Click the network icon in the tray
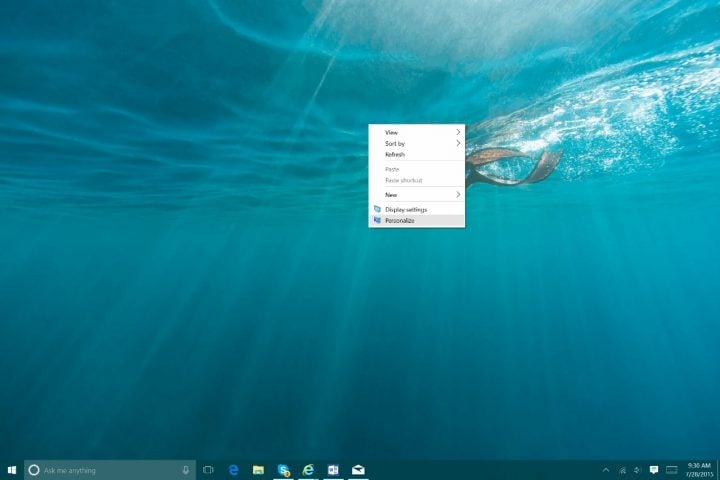Viewport: 720px width, 480px height. point(623,470)
